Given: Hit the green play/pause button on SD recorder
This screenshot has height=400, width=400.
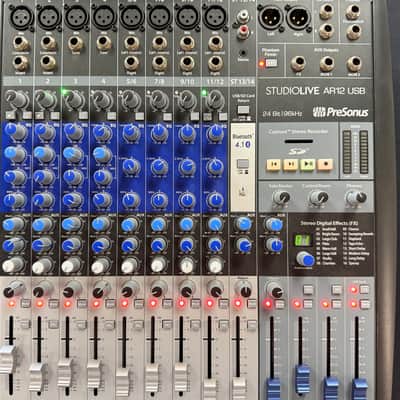Looking at the screenshot, I should [307, 164].
